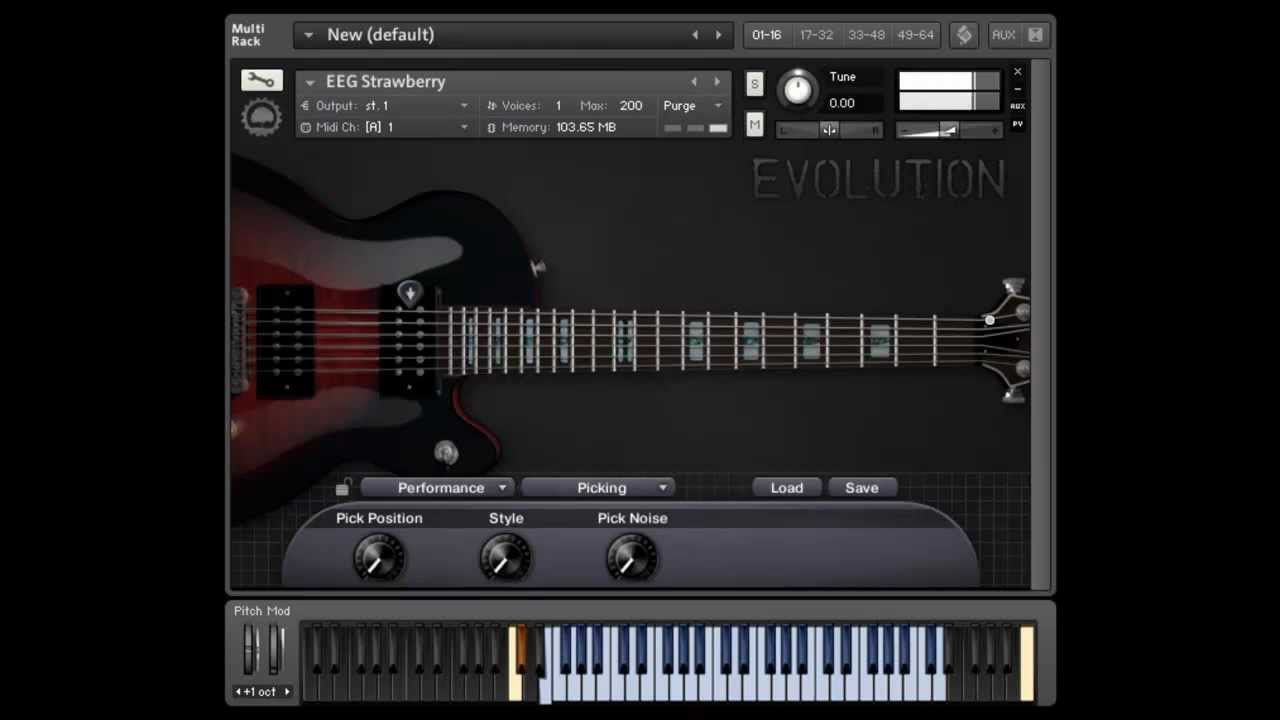The width and height of the screenshot is (1280, 720).
Task: Click the diamond icon left of AUX
Action: coord(964,35)
